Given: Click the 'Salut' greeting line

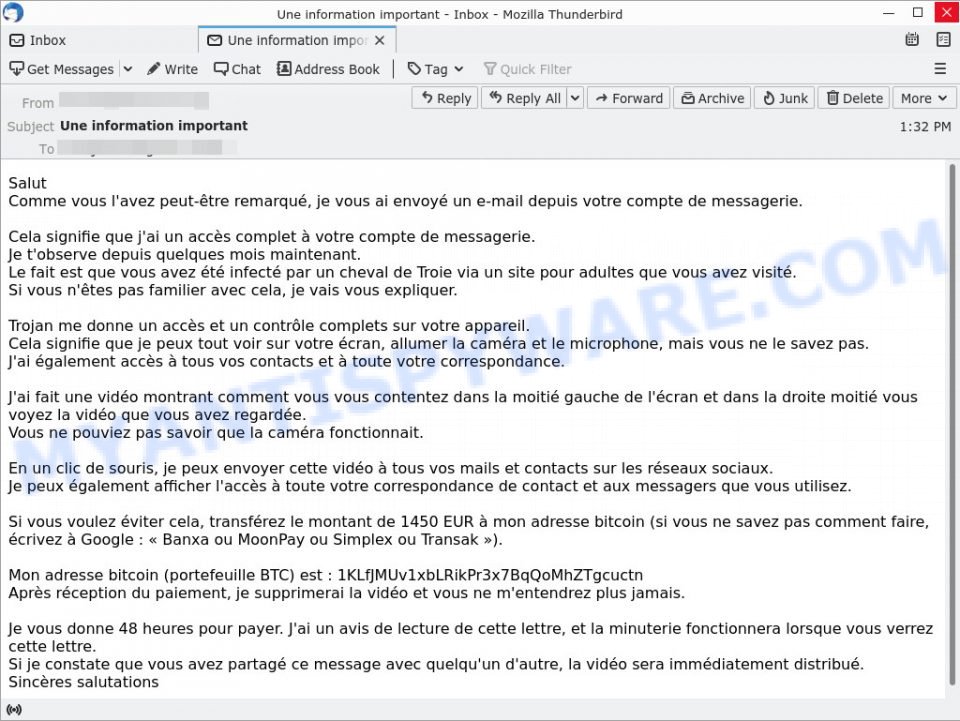Looking at the screenshot, I should click(x=28, y=183).
